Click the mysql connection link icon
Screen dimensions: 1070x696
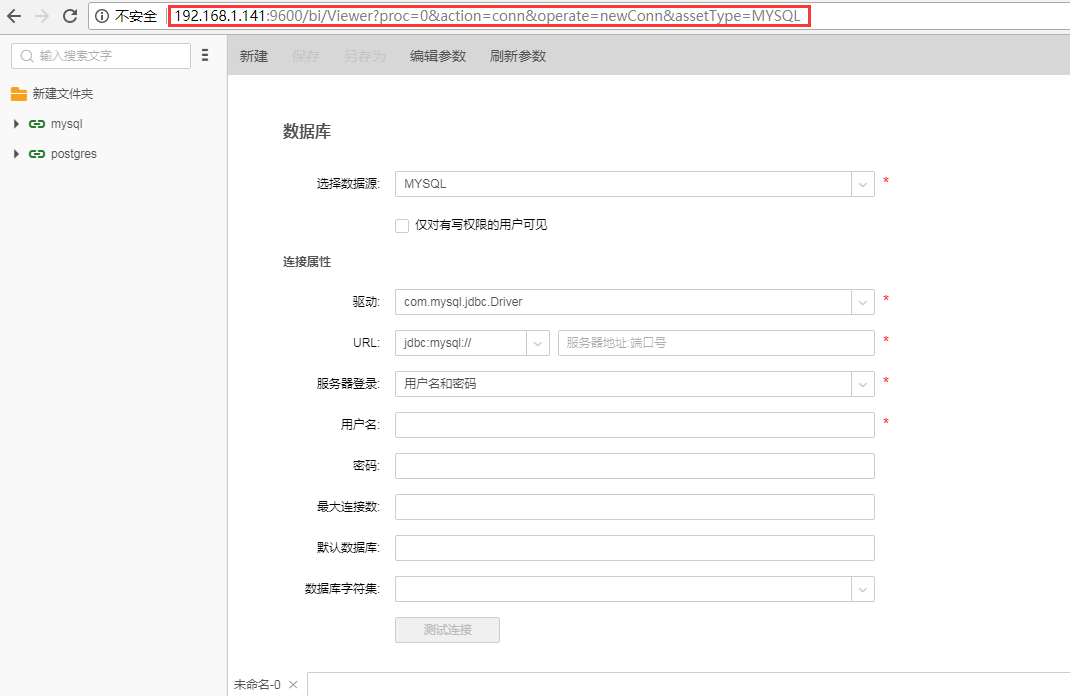tap(37, 124)
